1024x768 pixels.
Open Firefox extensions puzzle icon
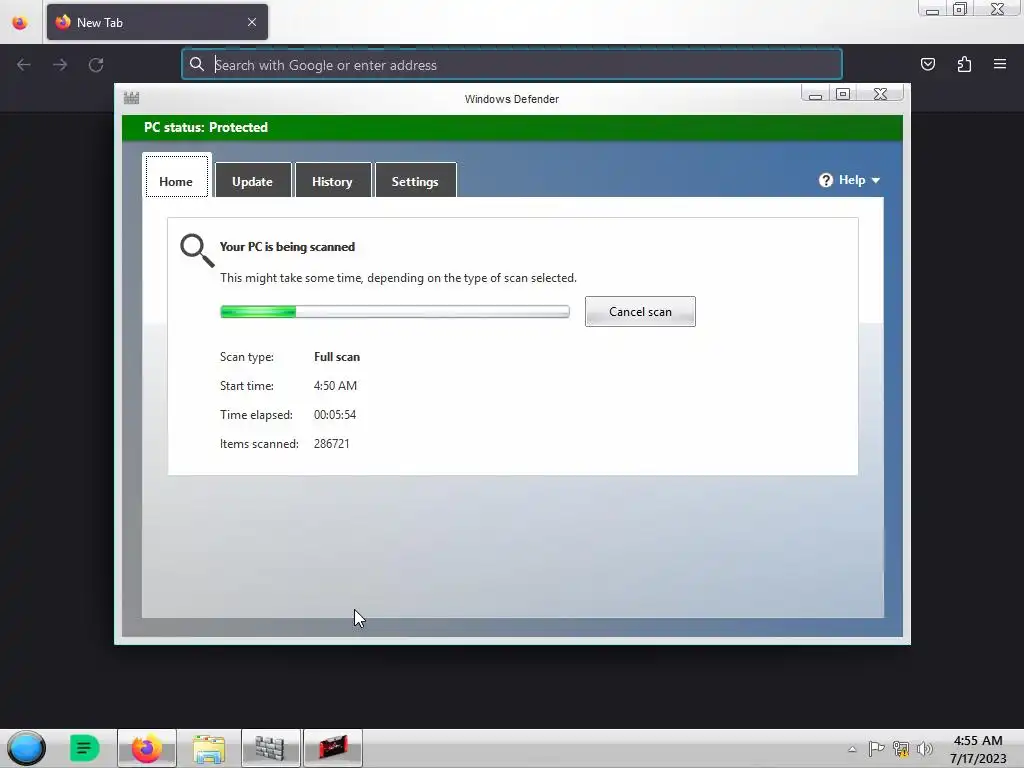point(964,64)
